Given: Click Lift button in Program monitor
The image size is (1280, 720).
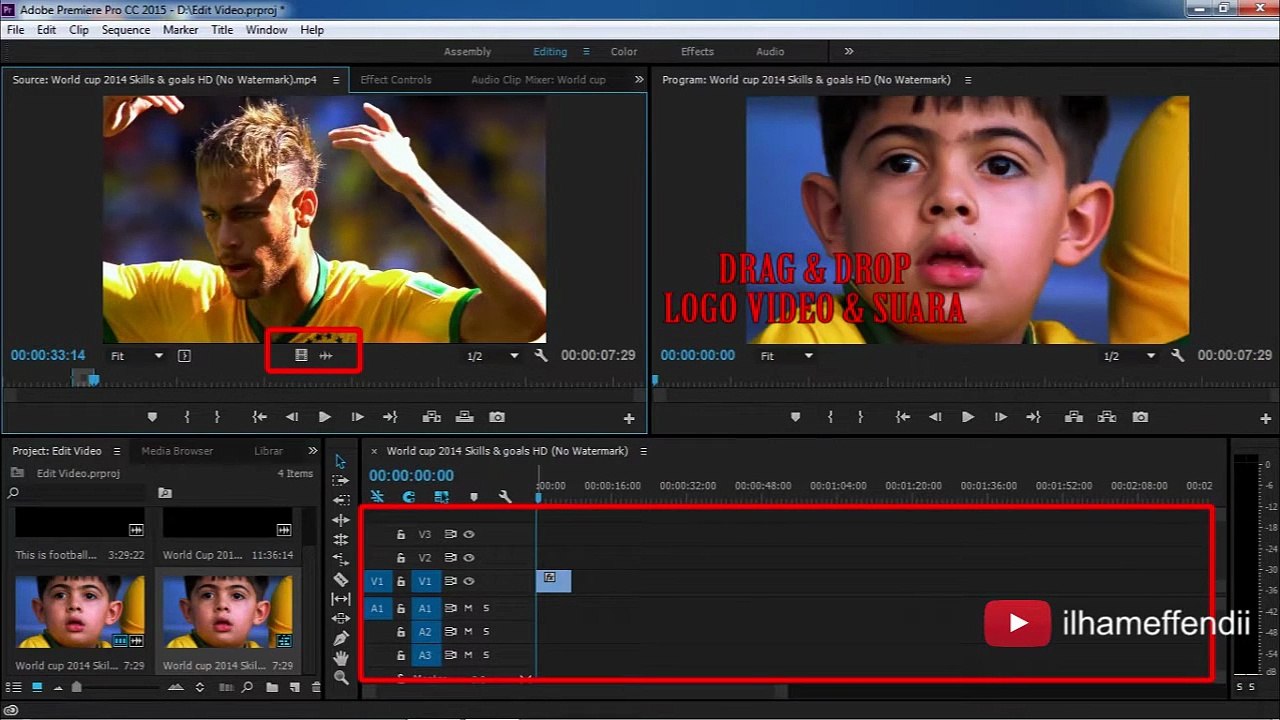Looking at the screenshot, I should (x=1074, y=417).
